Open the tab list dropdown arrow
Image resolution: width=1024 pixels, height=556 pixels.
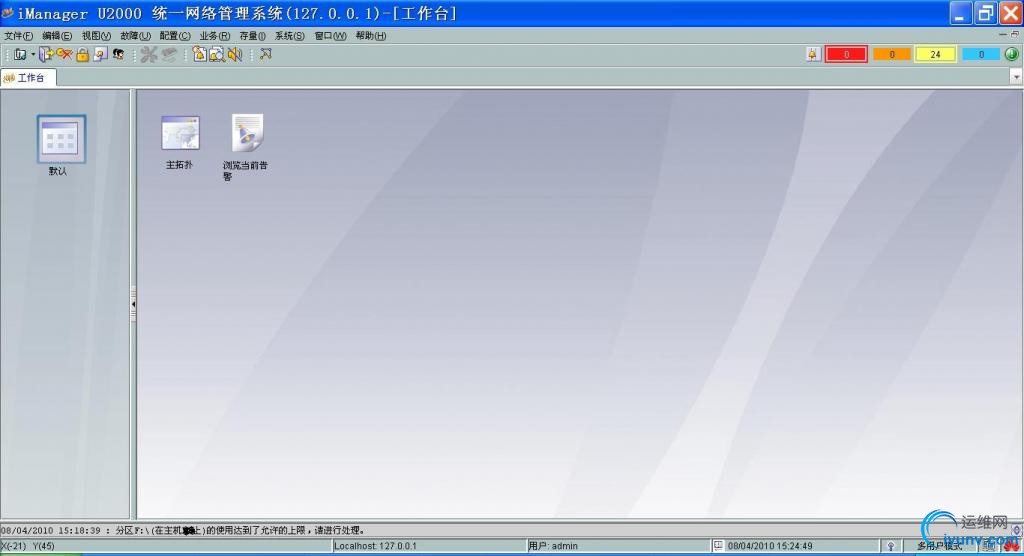point(1016,77)
